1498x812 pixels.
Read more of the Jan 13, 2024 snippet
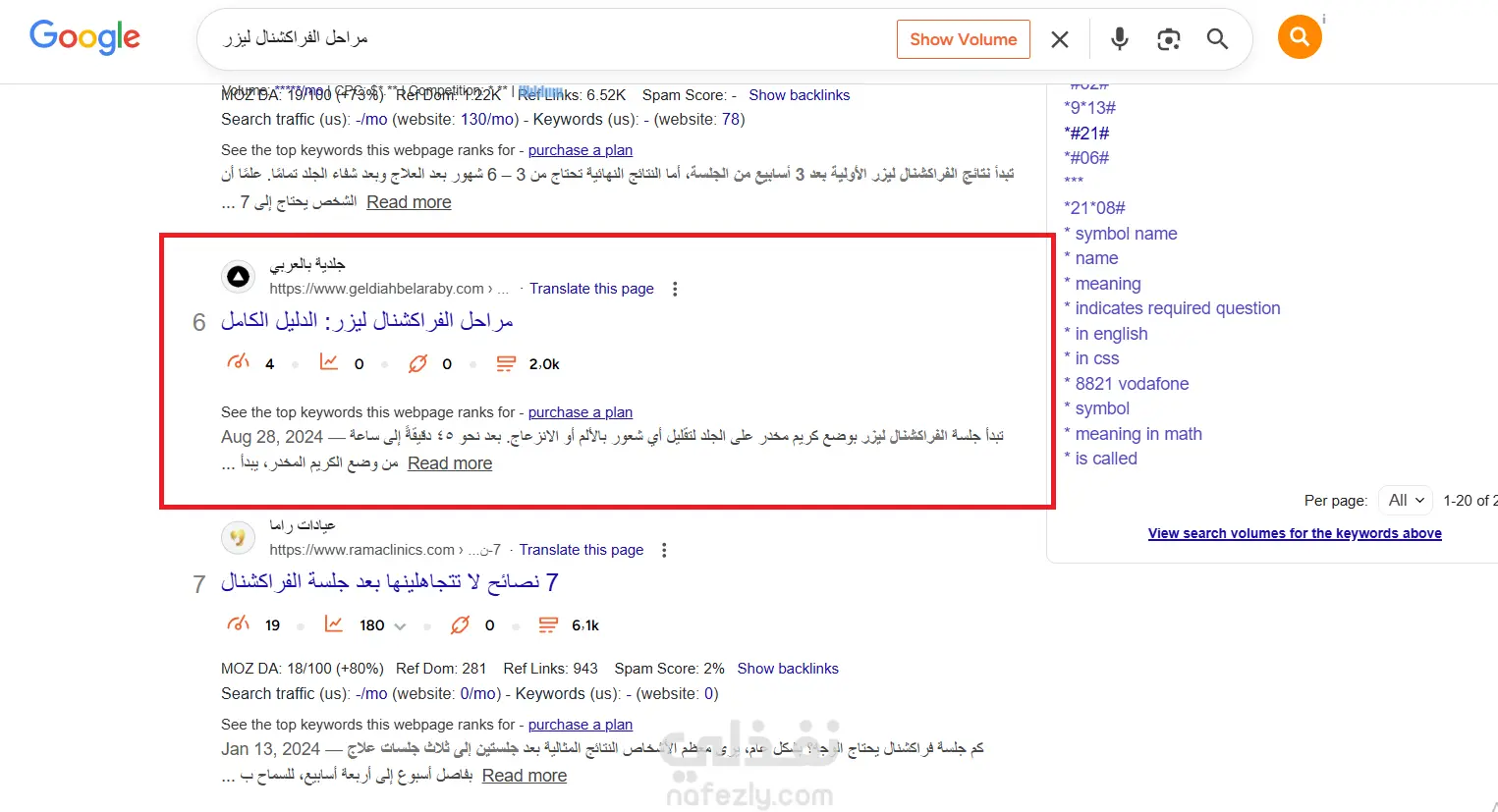pyautogui.click(x=525, y=776)
